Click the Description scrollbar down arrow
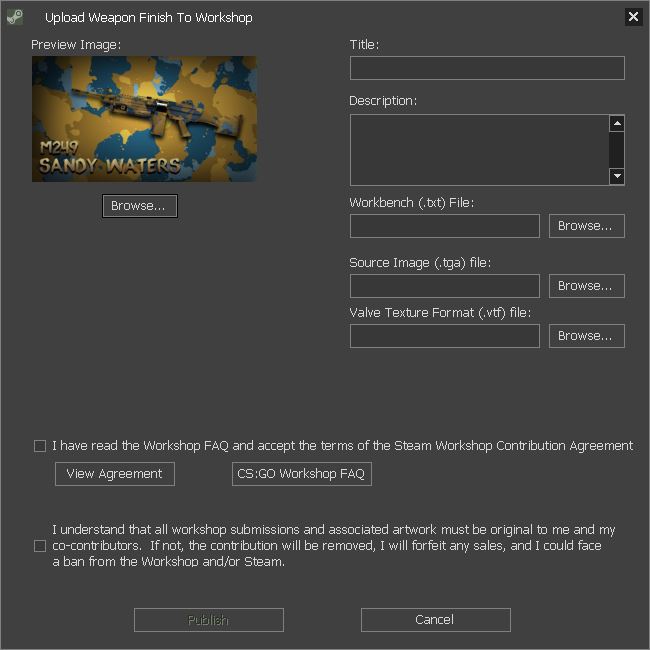The image size is (650, 650). [x=617, y=176]
